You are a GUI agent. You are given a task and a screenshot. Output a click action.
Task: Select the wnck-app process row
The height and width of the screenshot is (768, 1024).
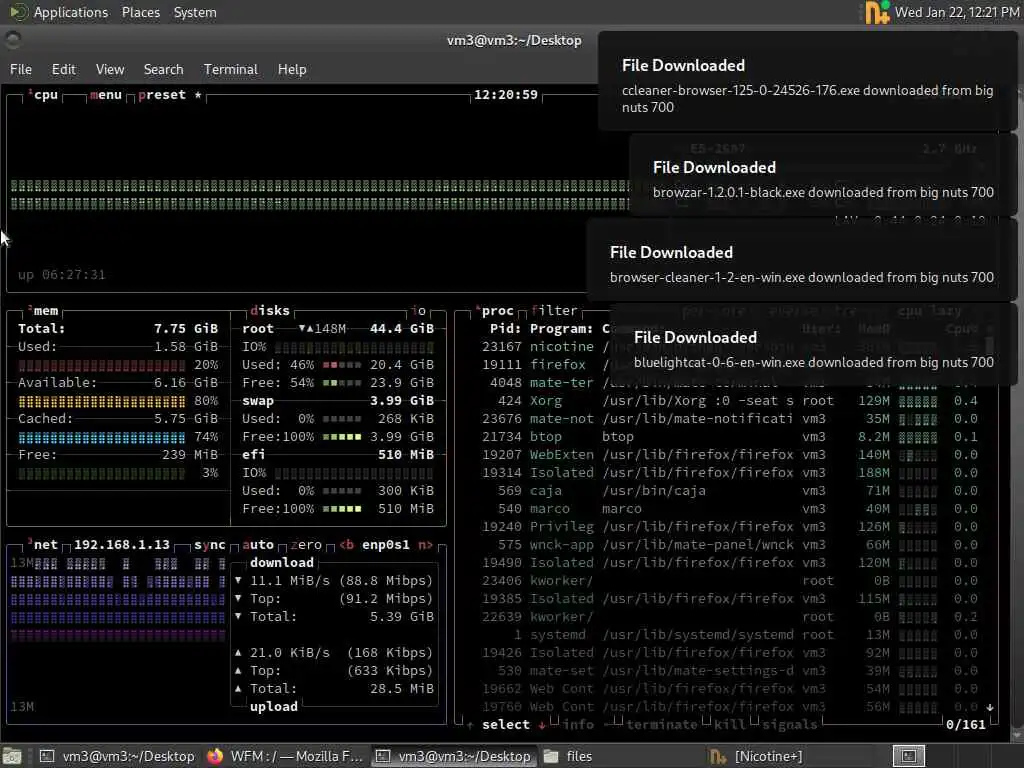coord(729,545)
